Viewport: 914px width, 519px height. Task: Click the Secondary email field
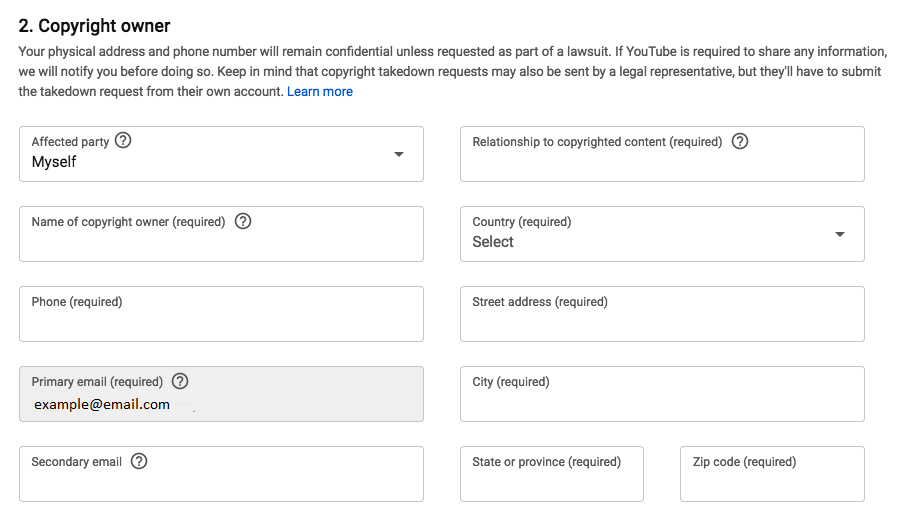[221, 481]
